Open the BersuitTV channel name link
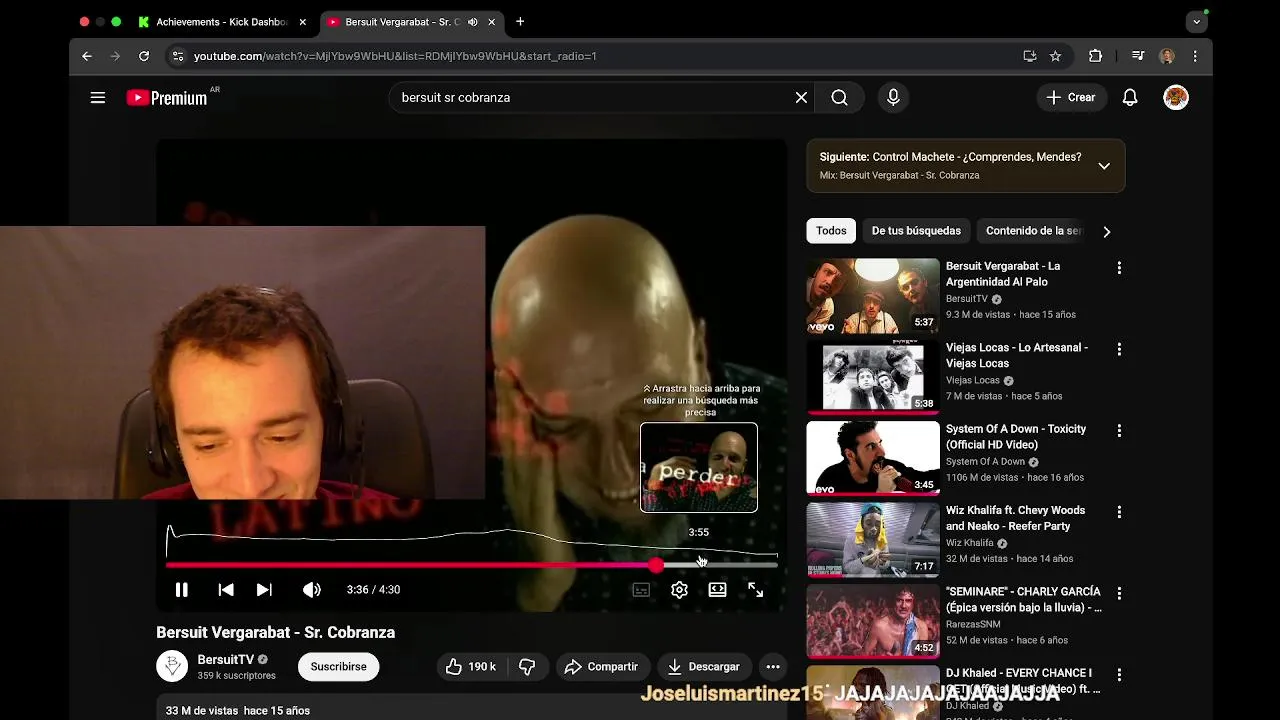Screen dimensions: 1280x720 pyautogui.click(x=226, y=659)
